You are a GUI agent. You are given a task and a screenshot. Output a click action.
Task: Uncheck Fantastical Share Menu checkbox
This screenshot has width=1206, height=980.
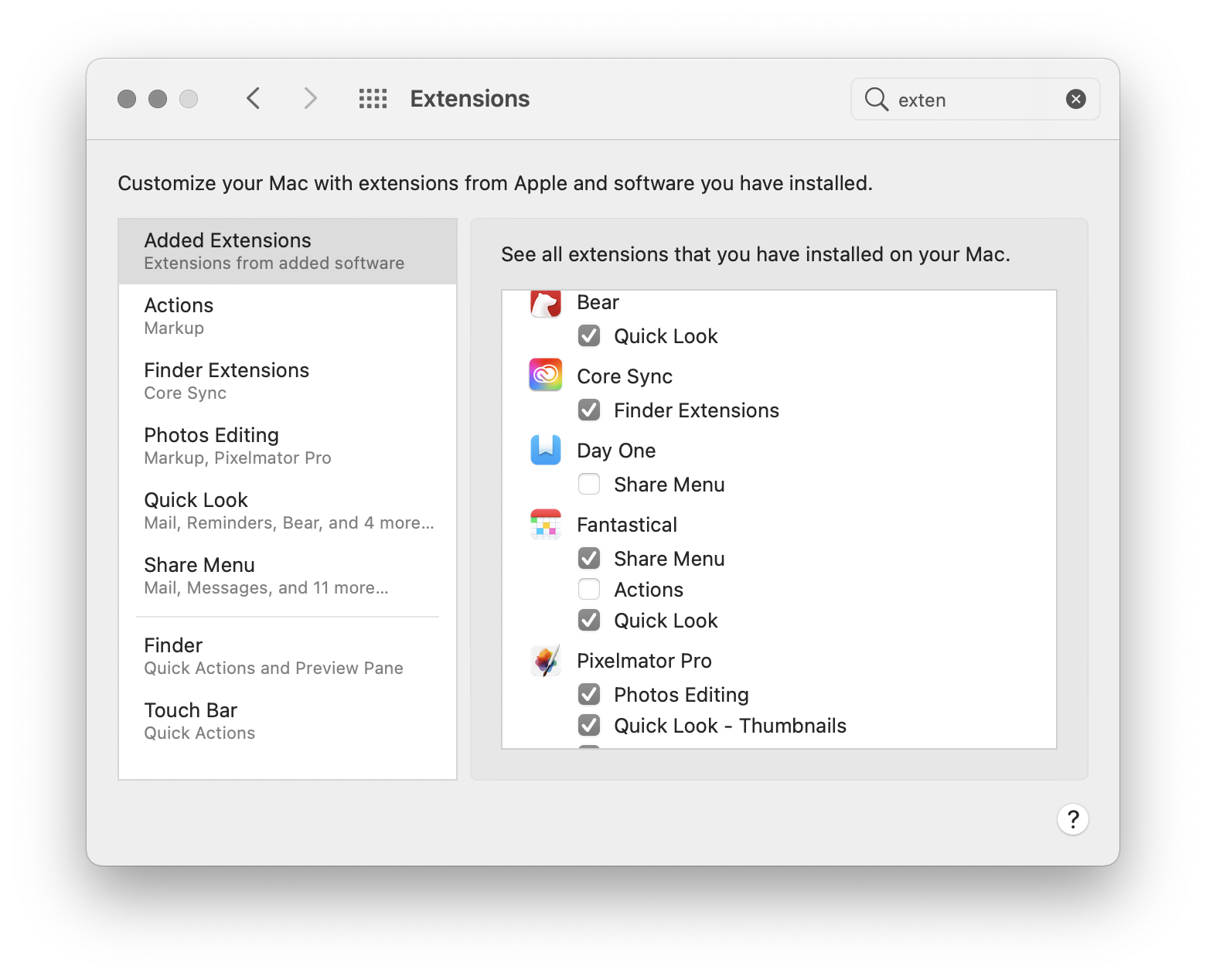[x=589, y=558]
